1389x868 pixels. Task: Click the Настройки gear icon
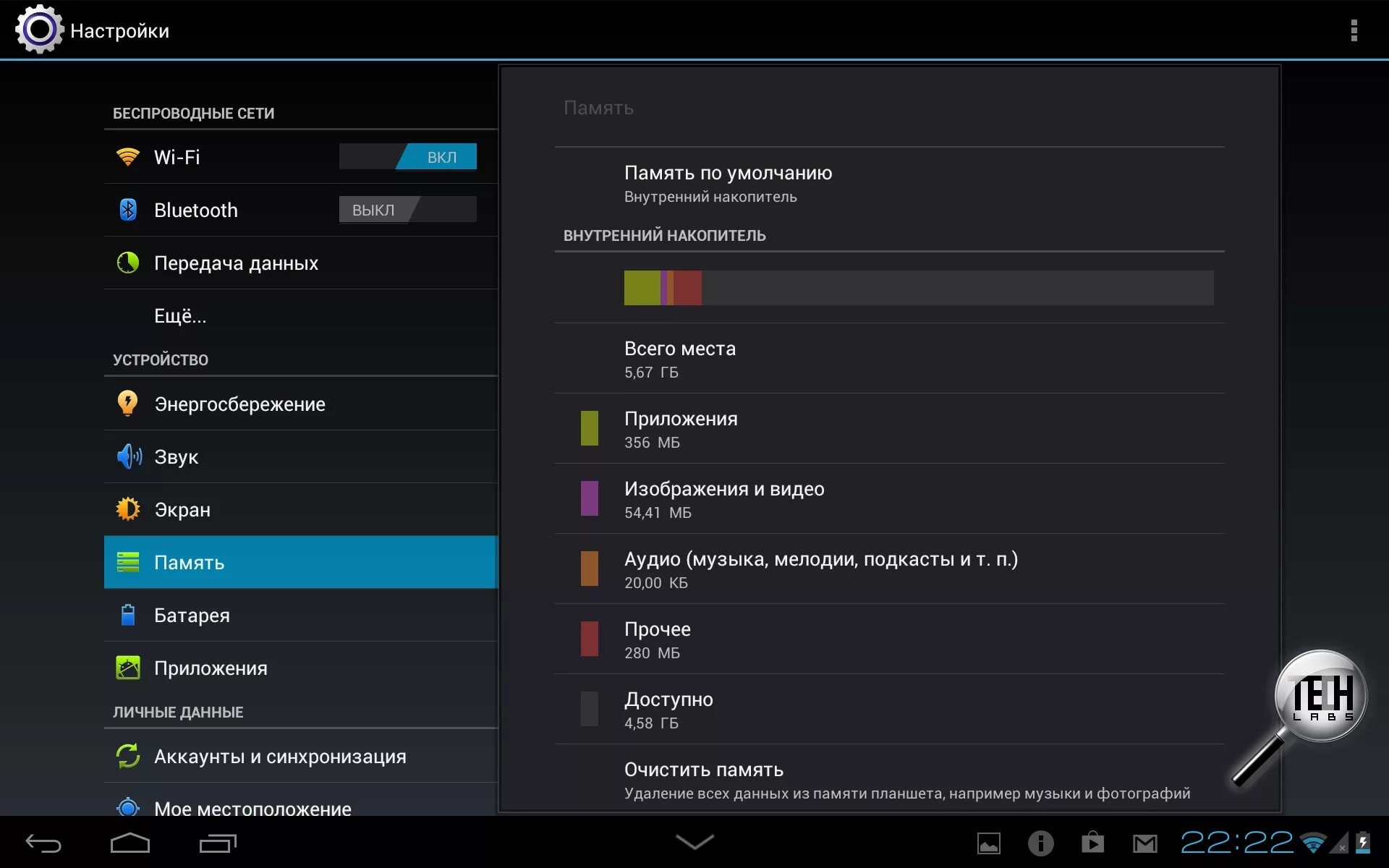(39, 30)
